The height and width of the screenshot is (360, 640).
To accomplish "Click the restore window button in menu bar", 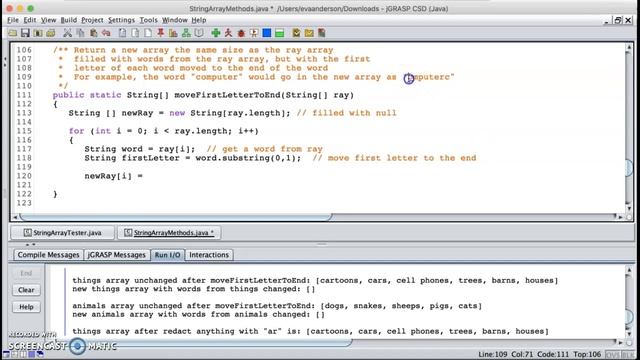I will [x=618, y=20].
